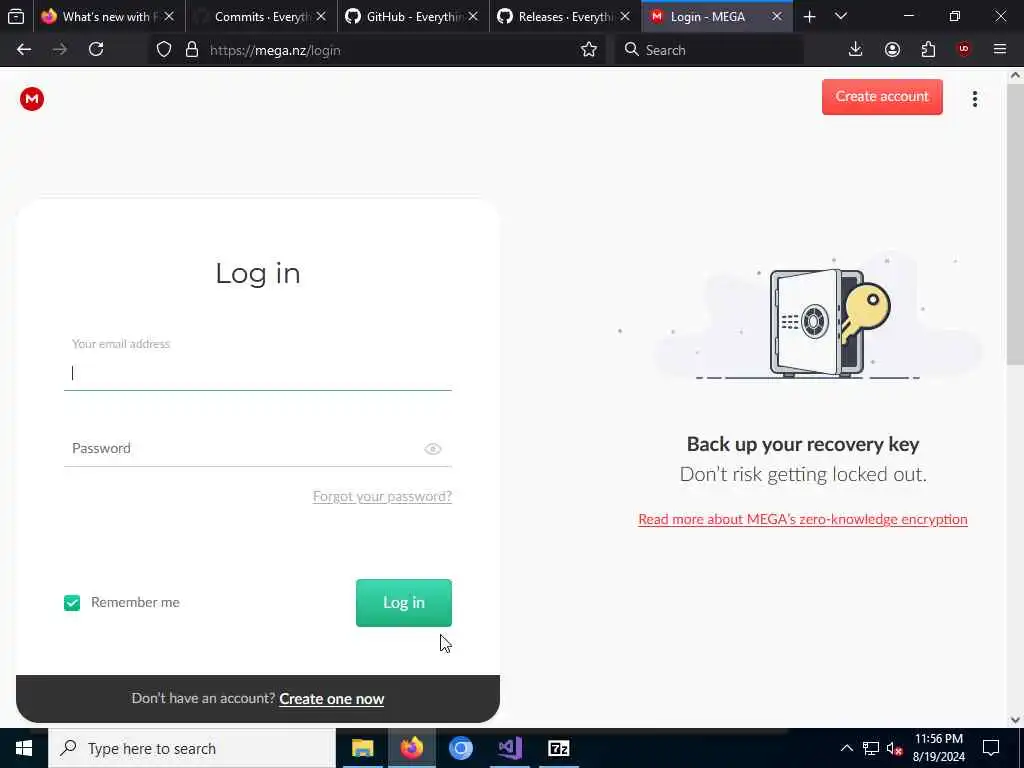Open Windows Start menu
Viewport: 1024px width, 768px height.
click(x=24, y=748)
